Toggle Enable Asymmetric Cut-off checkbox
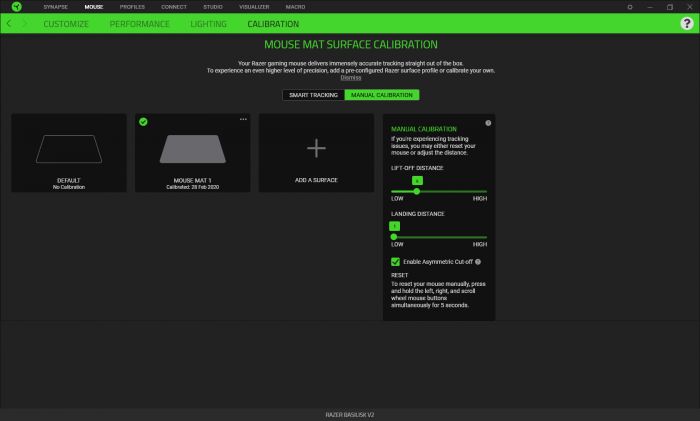Screen dimensions: 700x421 (x=395, y=262)
